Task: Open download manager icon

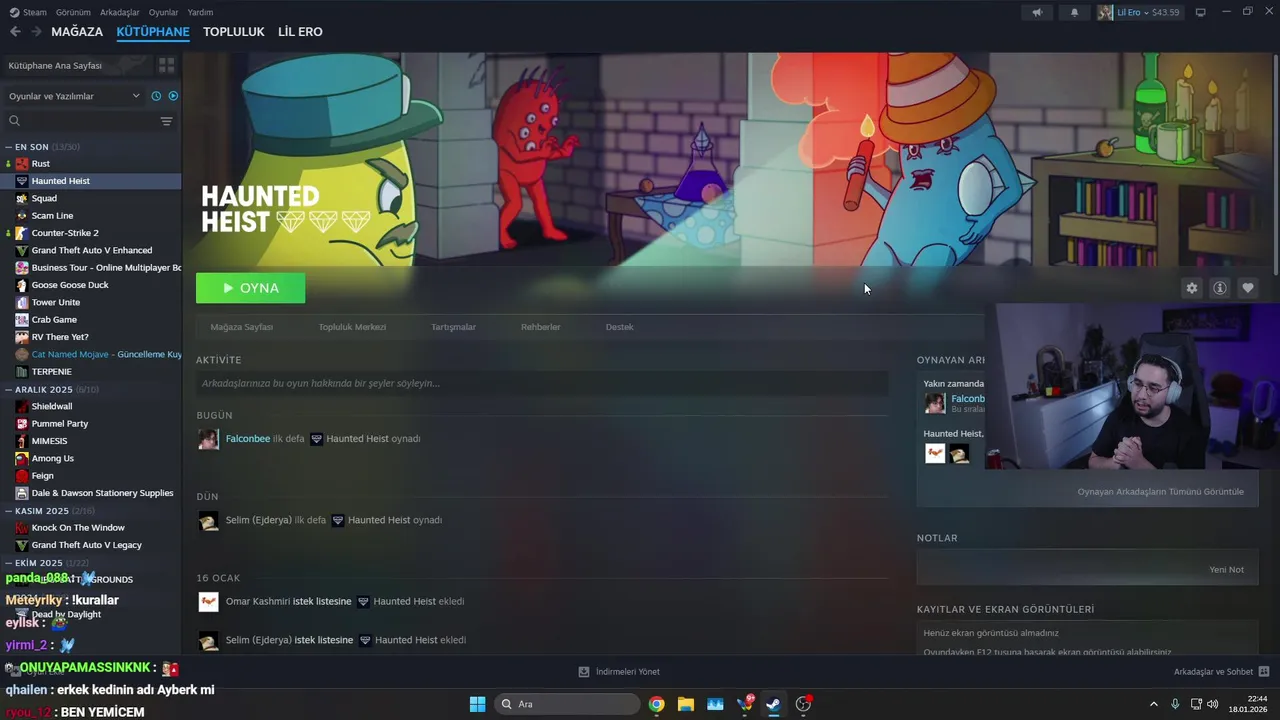Action: tap(584, 672)
